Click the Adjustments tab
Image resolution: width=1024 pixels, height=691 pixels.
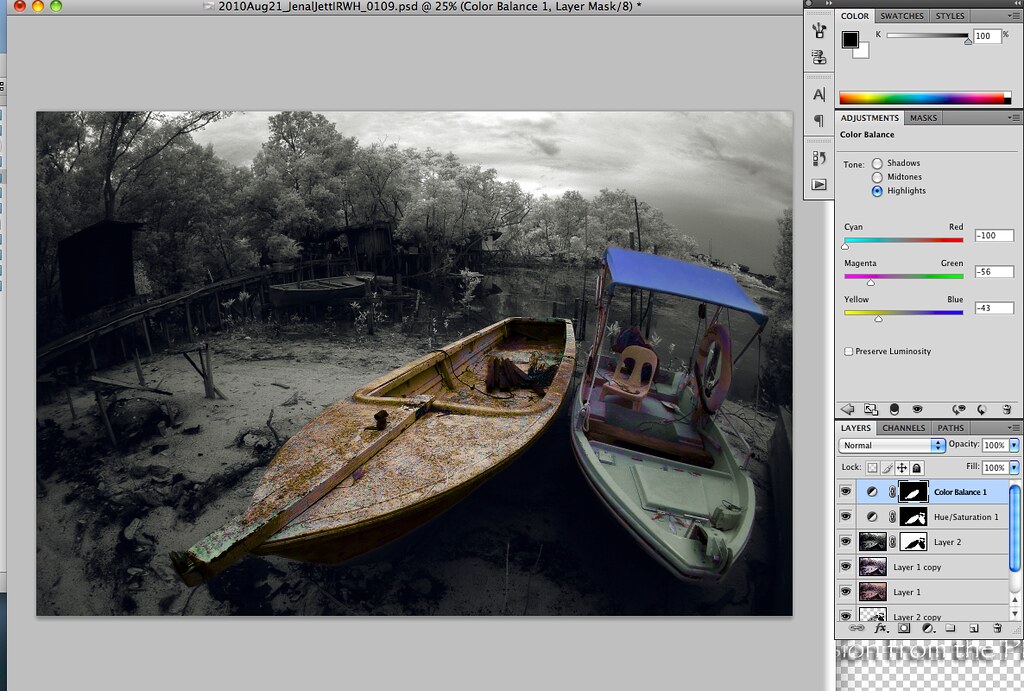click(x=870, y=118)
